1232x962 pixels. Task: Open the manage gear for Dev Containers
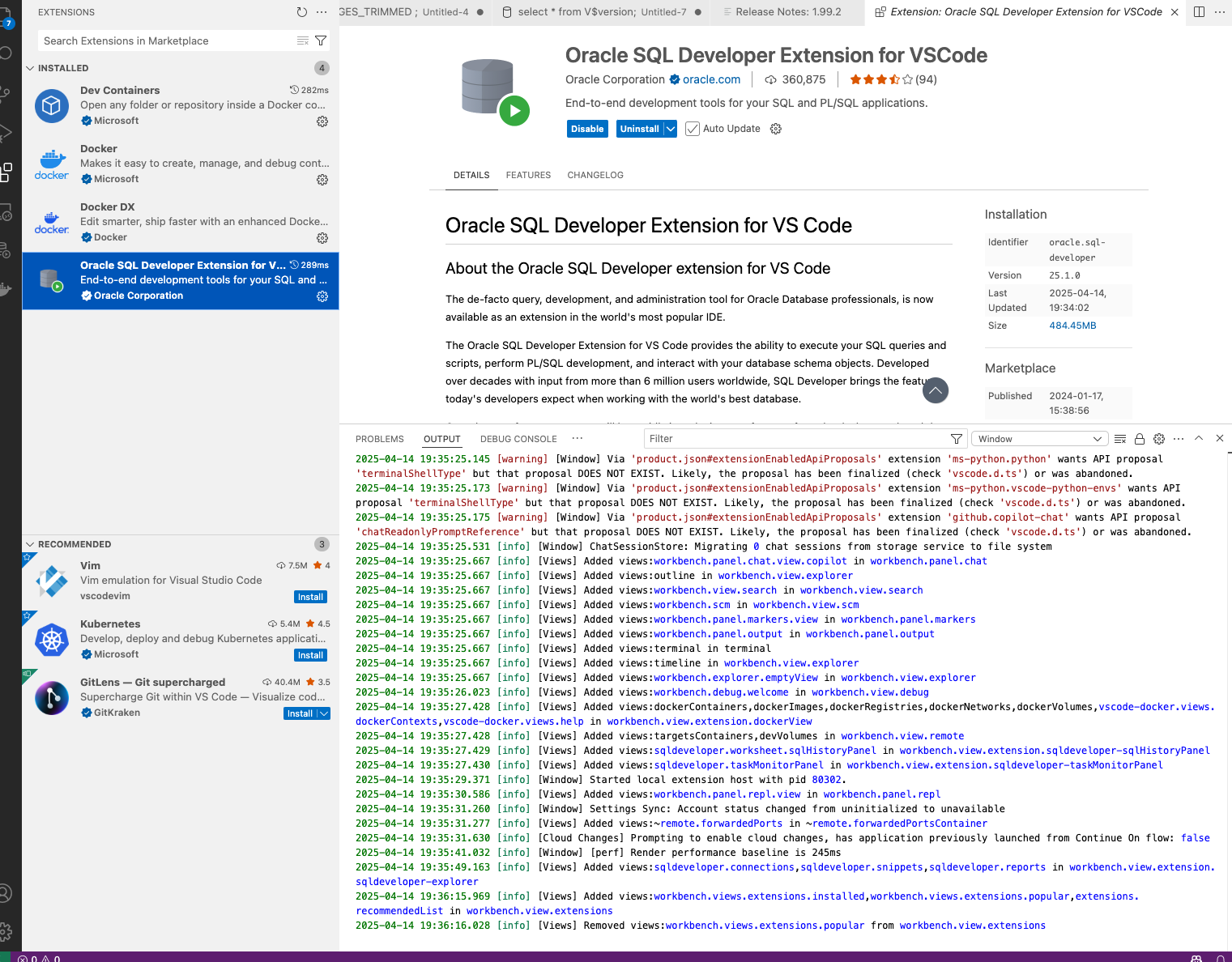(x=322, y=121)
